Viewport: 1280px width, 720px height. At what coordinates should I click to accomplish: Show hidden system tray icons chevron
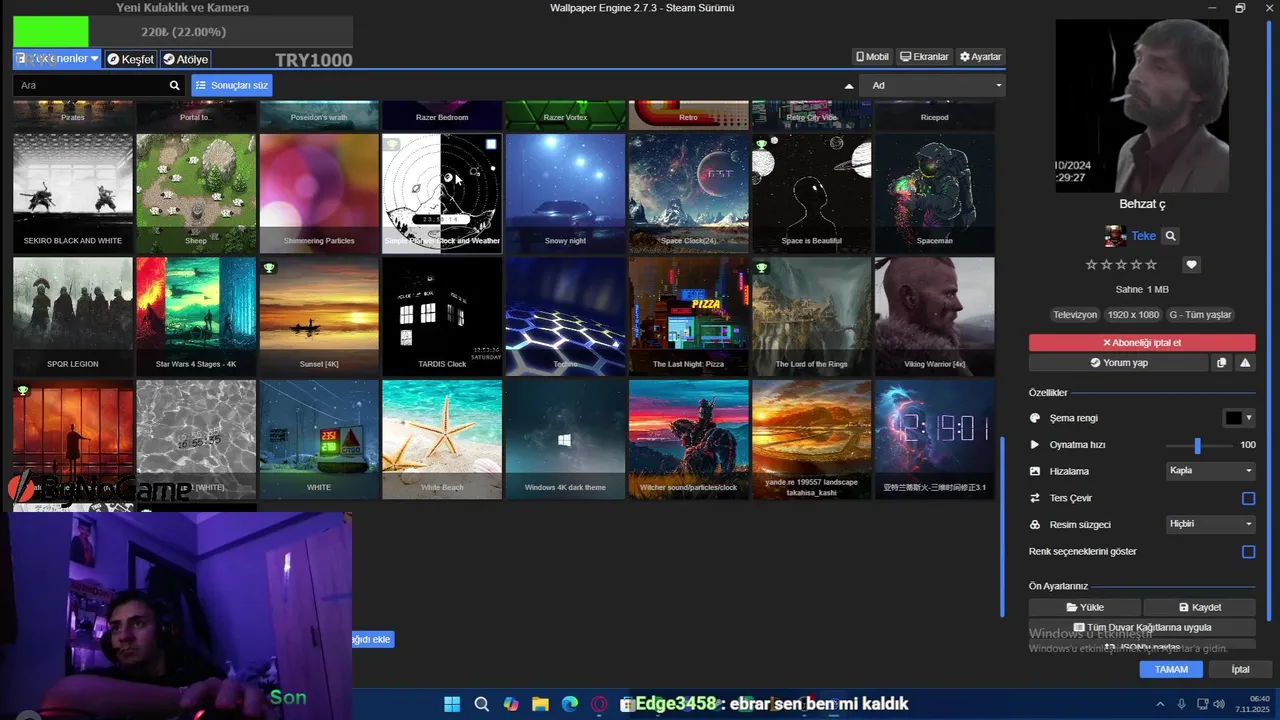[1161, 704]
